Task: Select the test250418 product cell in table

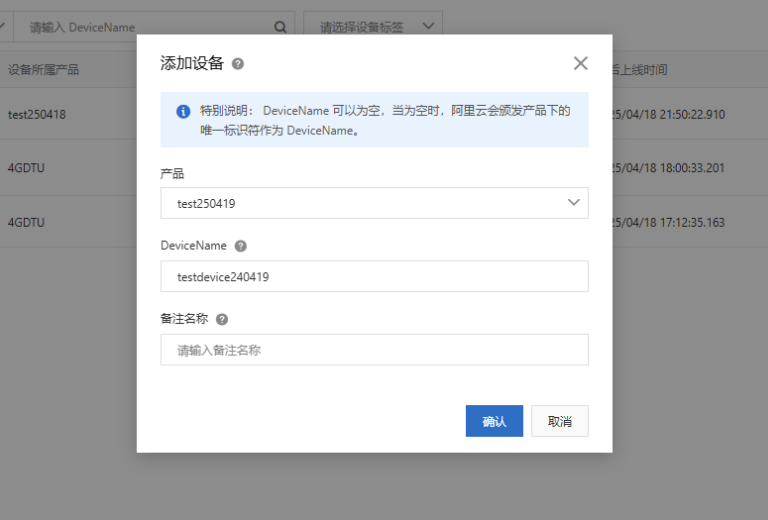Action: 37,115
